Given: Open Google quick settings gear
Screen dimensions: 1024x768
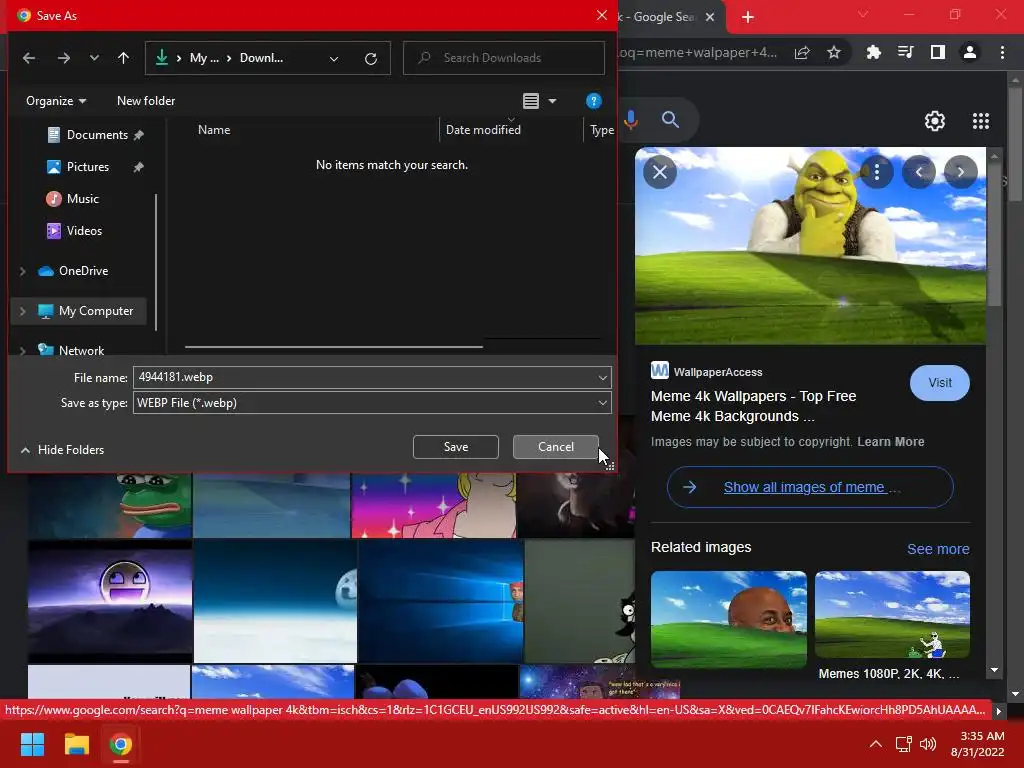Looking at the screenshot, I should pos(935,121).
